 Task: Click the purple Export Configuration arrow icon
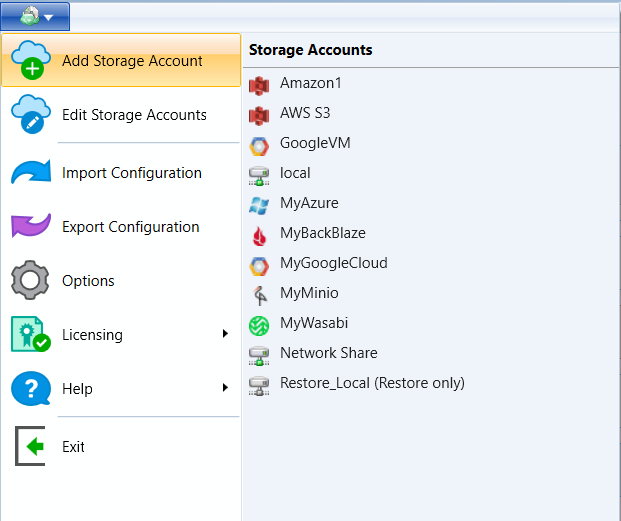coord(31,226)
